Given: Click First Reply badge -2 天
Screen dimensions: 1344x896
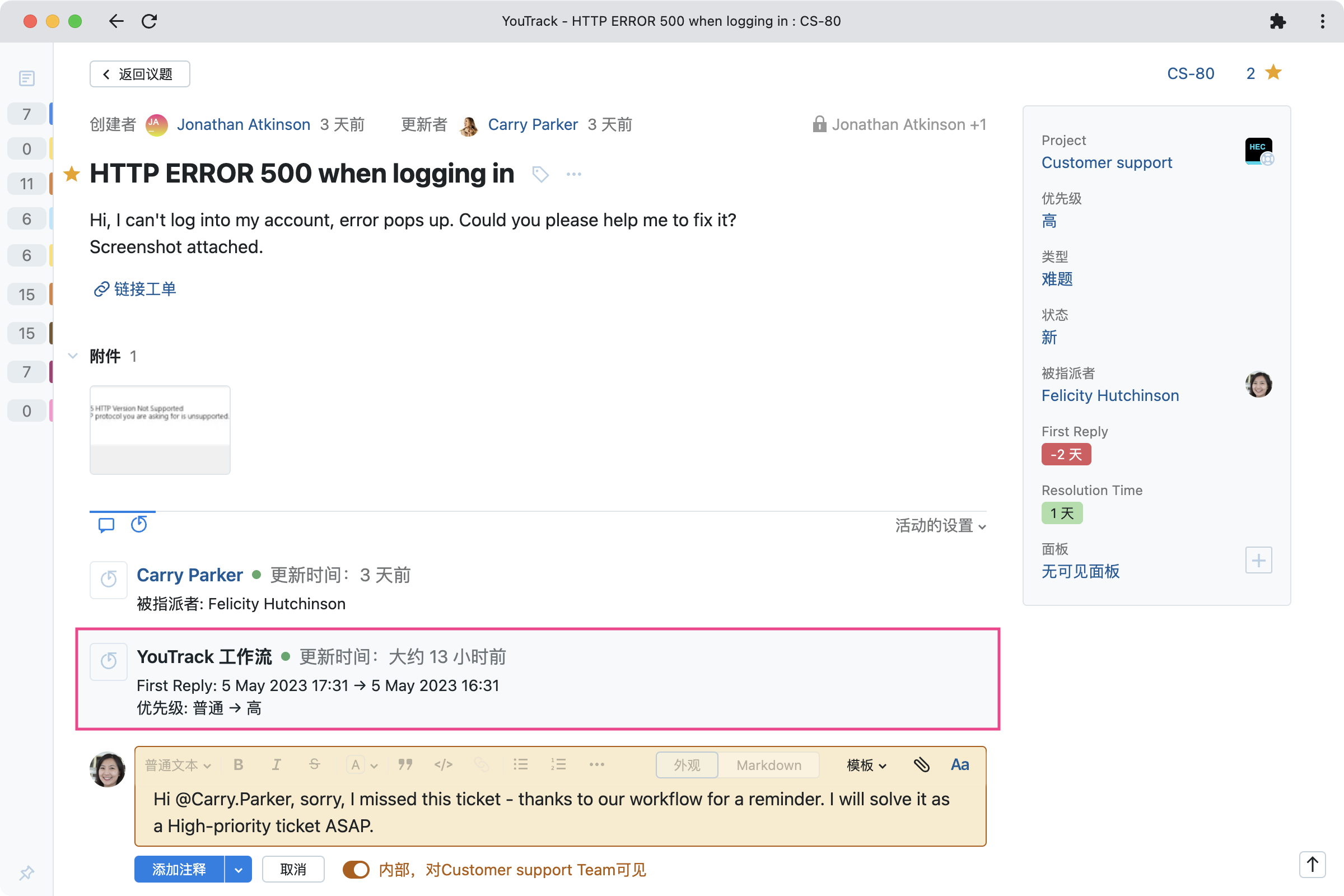Looking at the screenshot, I should pyautogui.click(x=1066, y=454).
